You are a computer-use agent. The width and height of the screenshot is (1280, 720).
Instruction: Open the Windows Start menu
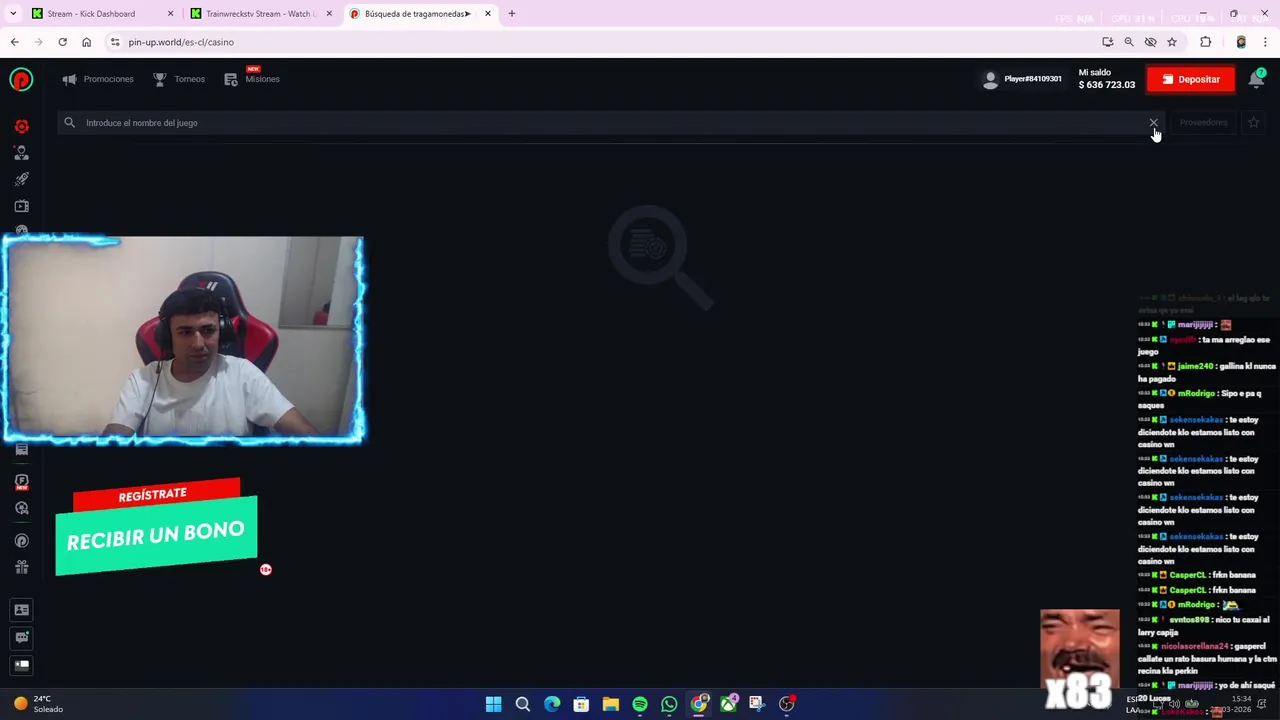(x=493, y=704)
